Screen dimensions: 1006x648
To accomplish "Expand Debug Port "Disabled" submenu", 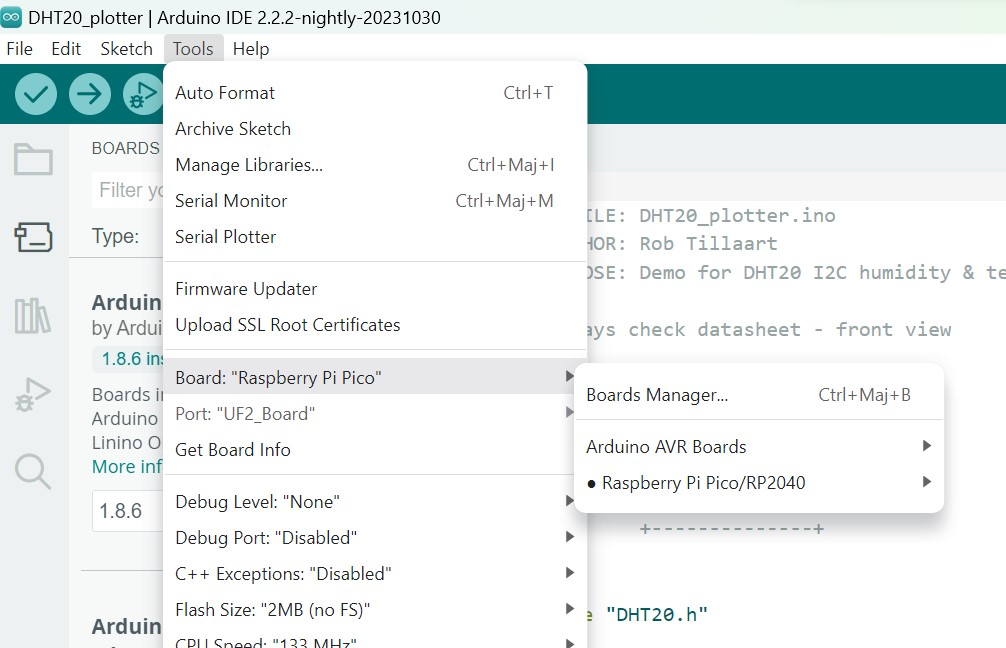I will (x=375, y=538).
